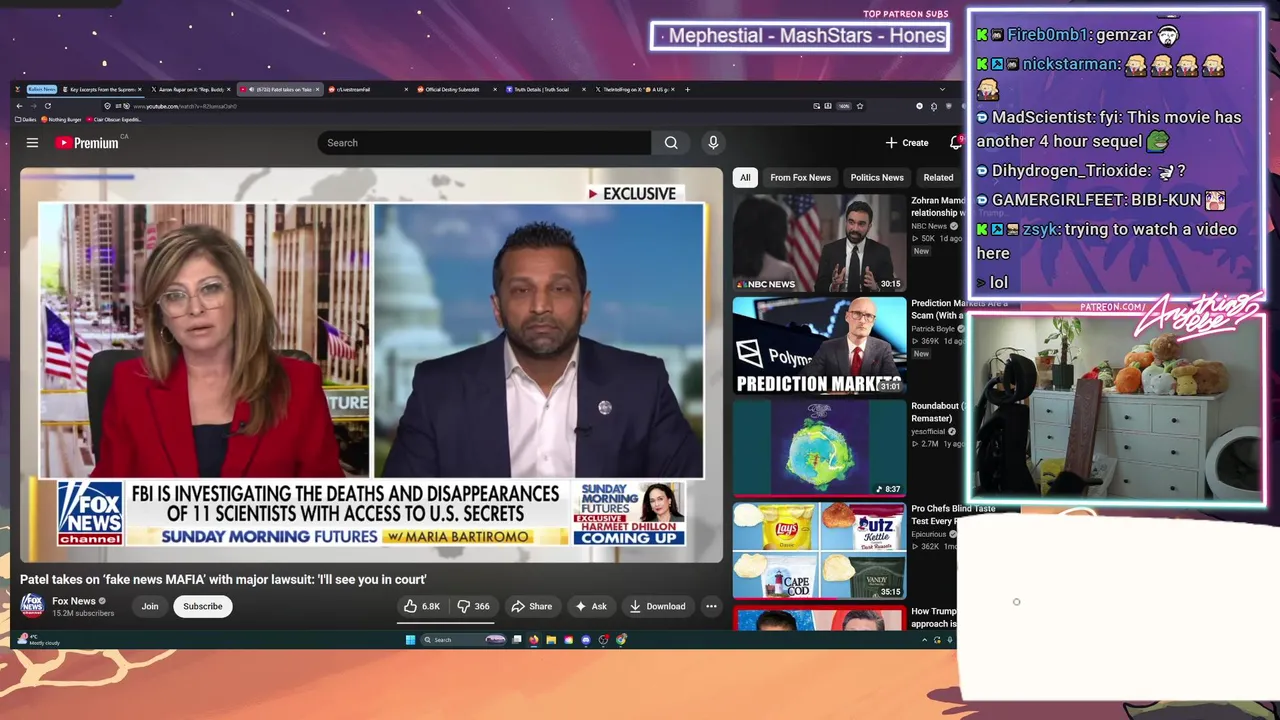Click the YouTube search magnifier button
Image resolution: width=1280 pixels, height=720 pixels.
pyautogui.click(x=671, y=143)
